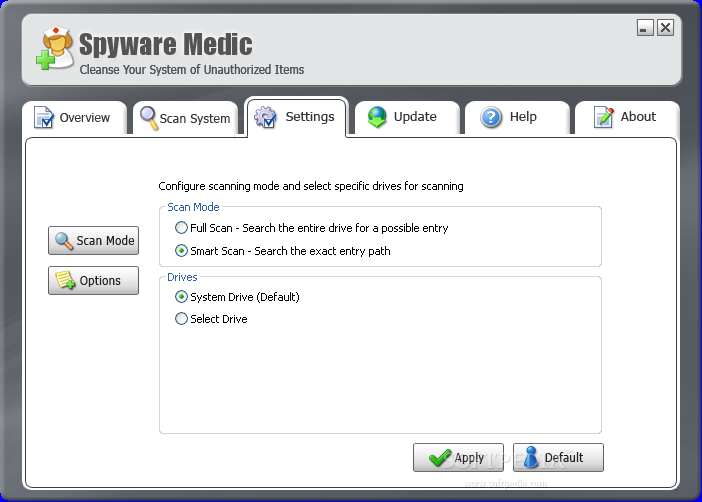Open the Overview tab

75,118
